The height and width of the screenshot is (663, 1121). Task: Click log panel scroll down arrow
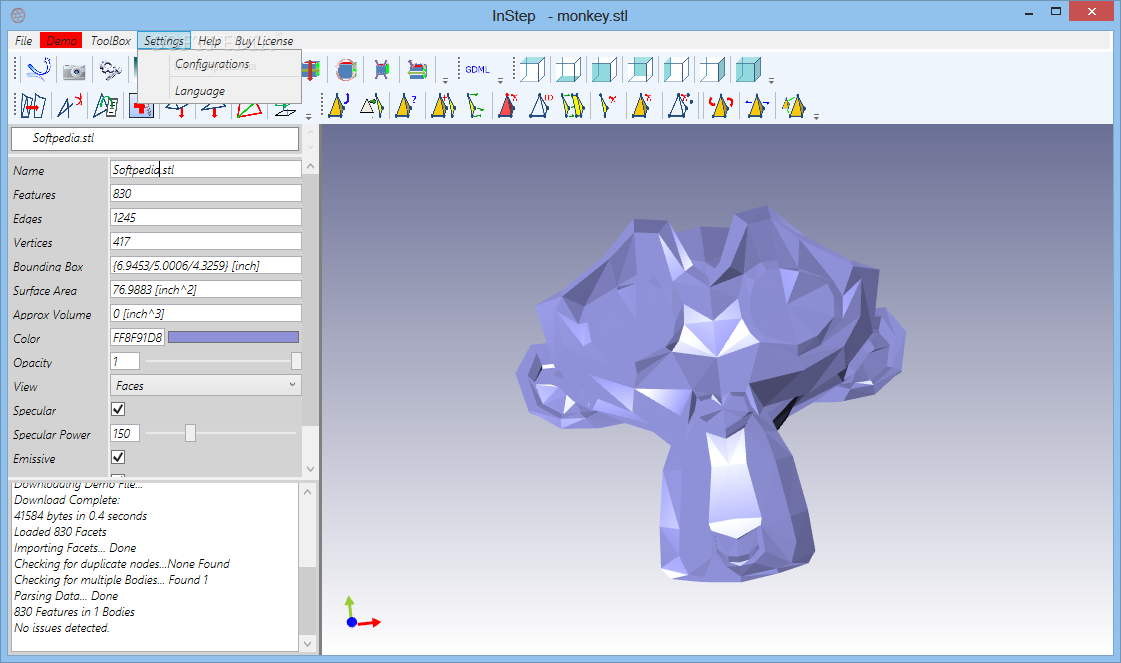[307, 644]
